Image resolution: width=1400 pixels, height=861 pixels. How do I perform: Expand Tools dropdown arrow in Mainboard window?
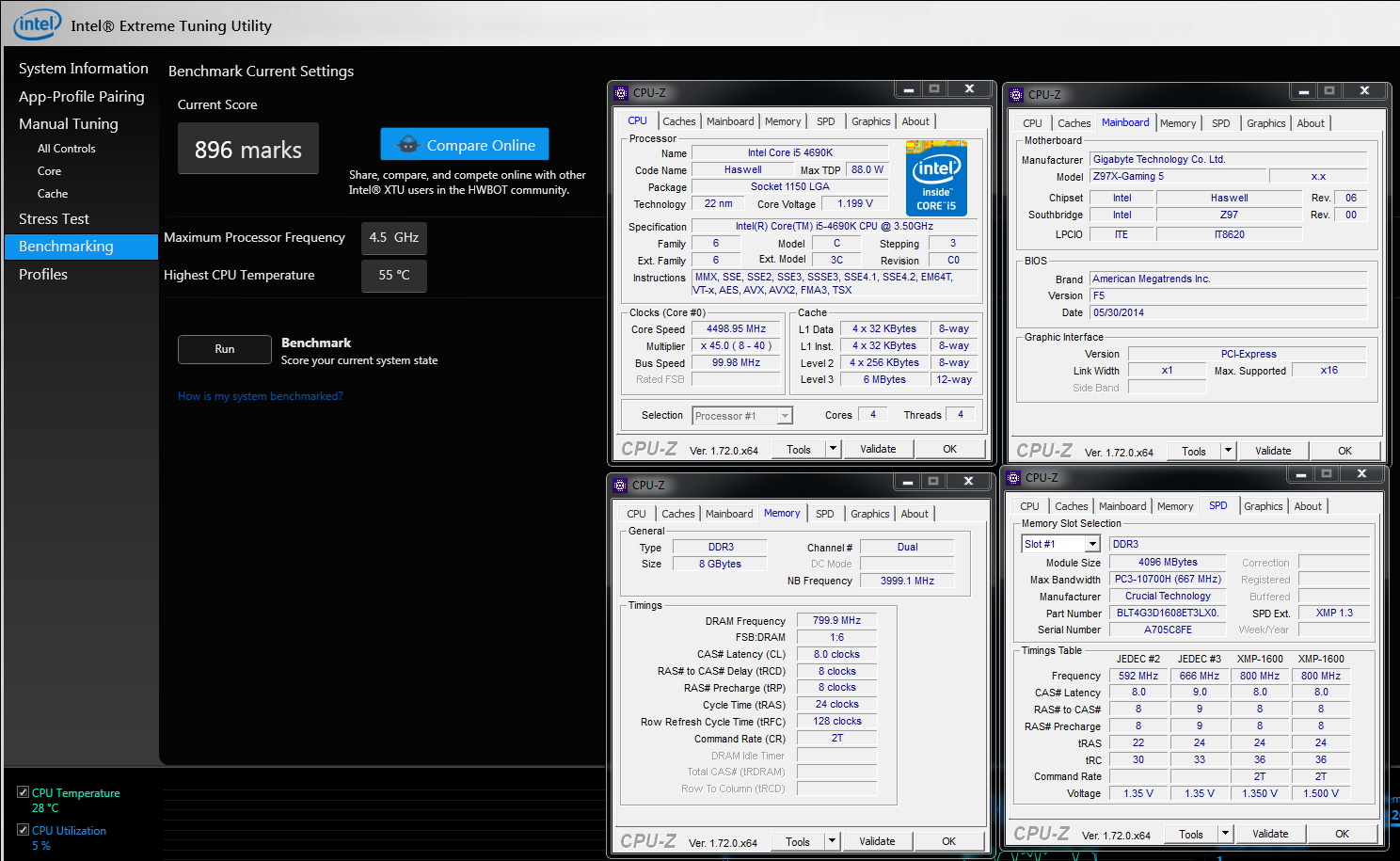pyautogui.click(x=1228, y=451)
